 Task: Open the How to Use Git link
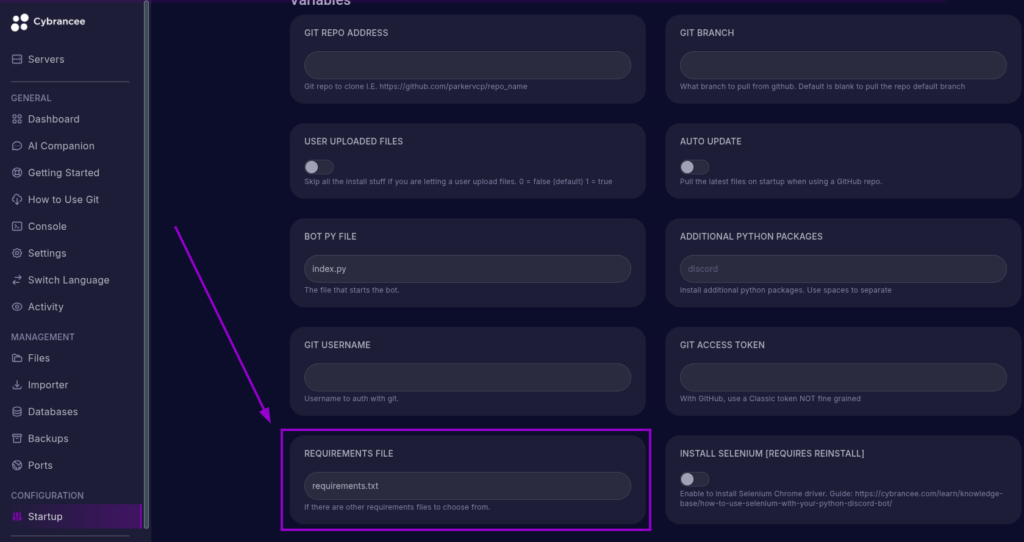pyautogui.click(x=63, y=200)
